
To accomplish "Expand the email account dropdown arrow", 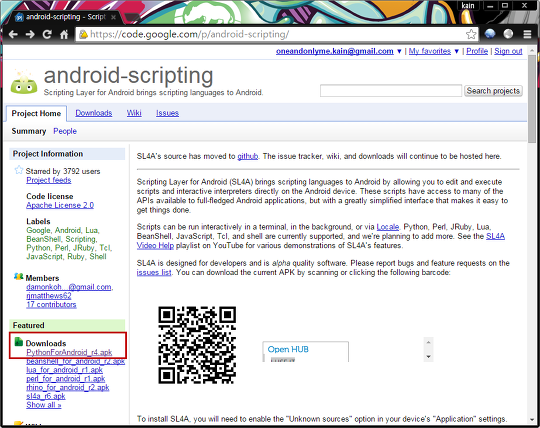I will coord(399,51).
